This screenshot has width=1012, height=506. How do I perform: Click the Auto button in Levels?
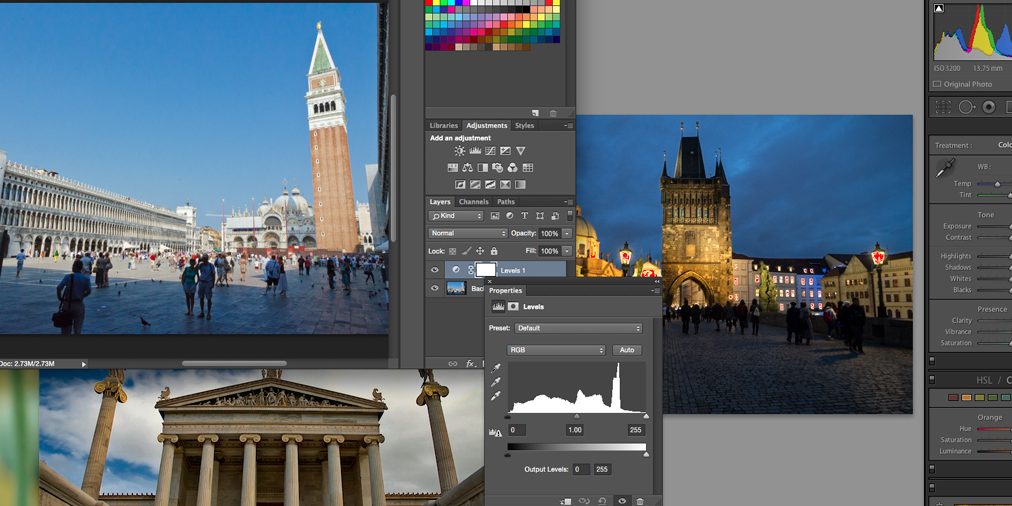(627, 350)
